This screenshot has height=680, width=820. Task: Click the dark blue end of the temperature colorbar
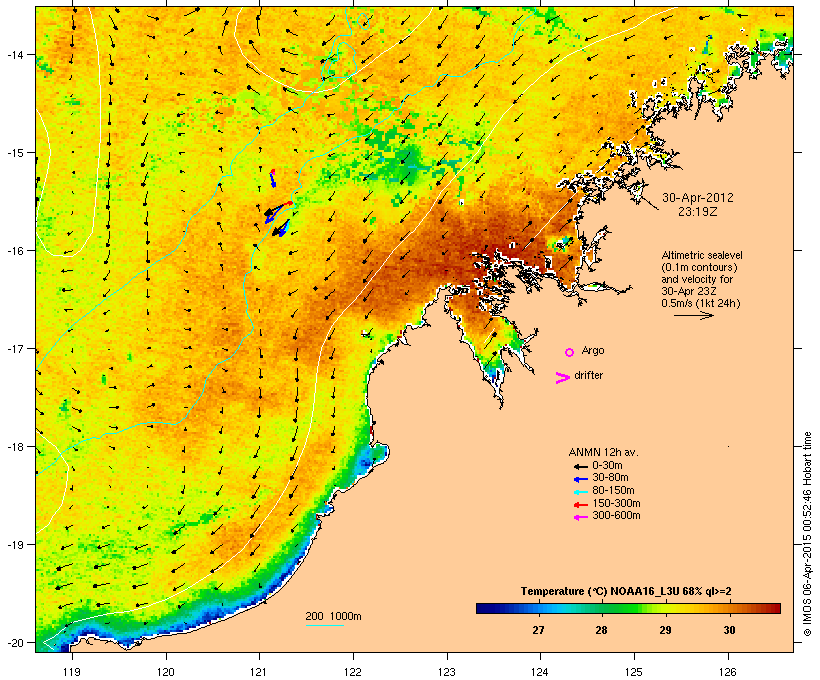point(481,608)
